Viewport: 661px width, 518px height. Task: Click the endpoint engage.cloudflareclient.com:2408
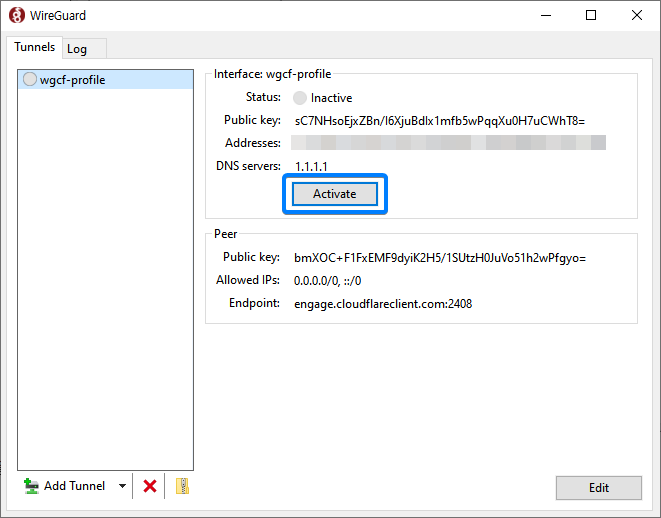coord(383,304)
